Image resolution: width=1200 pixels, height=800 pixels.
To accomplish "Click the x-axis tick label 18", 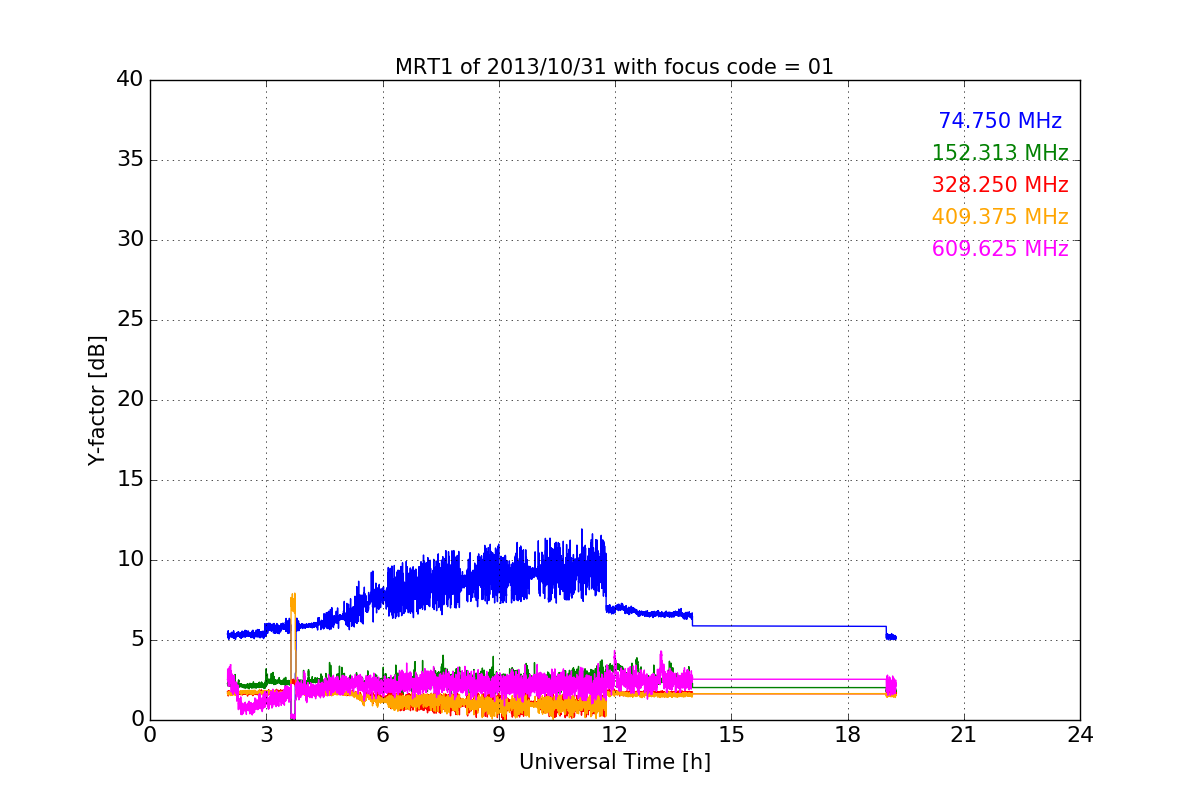I will pyautogui.click(x=848, y=735).
